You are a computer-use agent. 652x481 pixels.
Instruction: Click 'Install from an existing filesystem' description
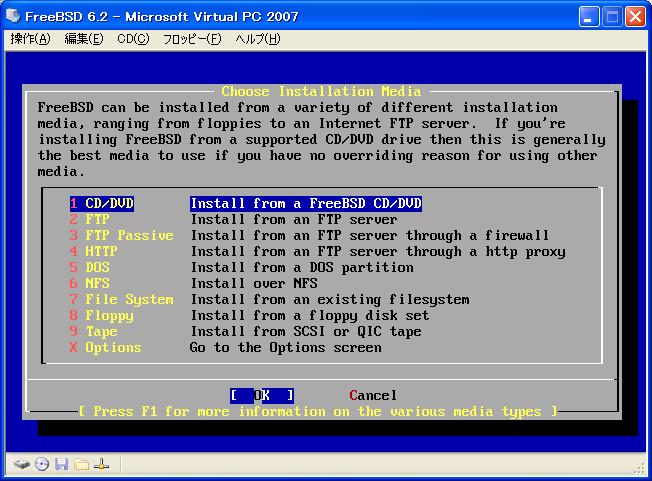(330, 299)
